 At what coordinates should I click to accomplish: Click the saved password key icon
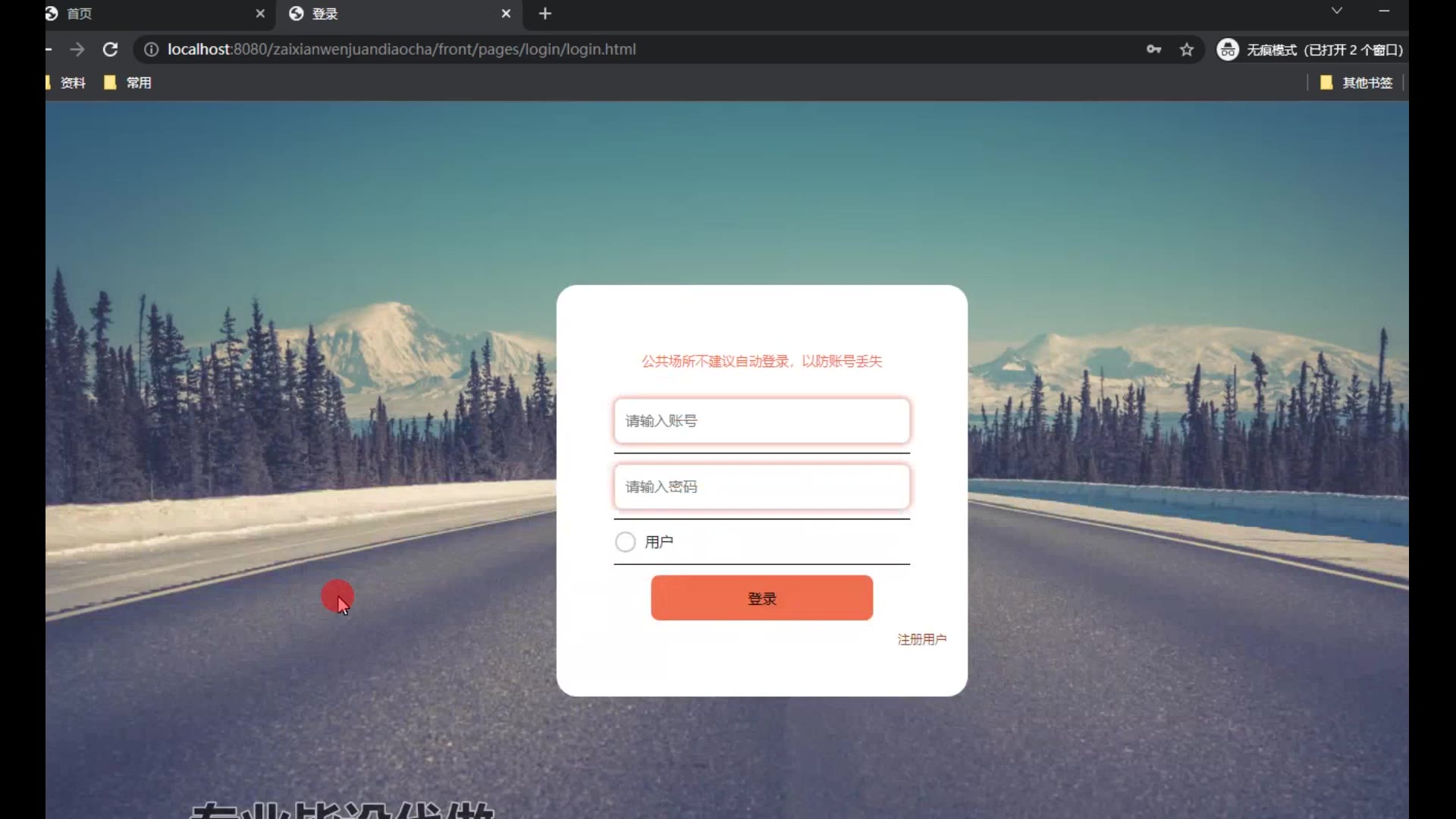pos(1153,49)
